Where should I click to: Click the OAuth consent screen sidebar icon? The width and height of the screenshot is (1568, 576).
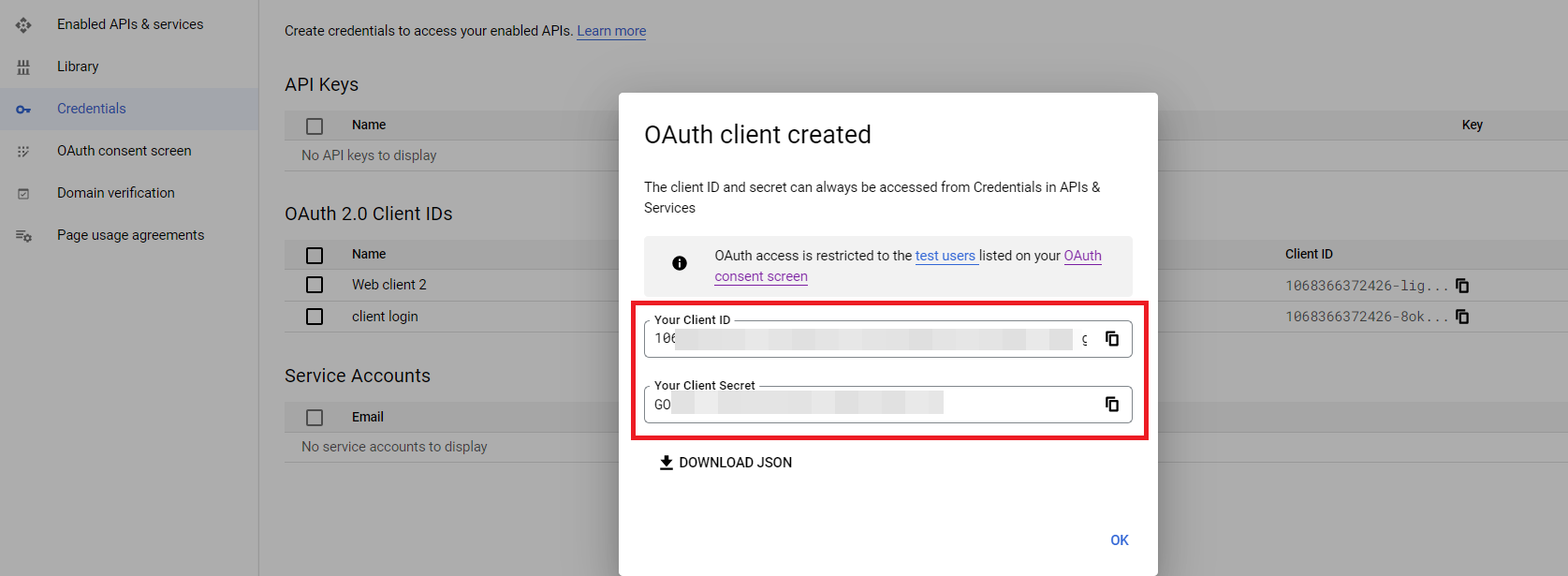[23, 152]
